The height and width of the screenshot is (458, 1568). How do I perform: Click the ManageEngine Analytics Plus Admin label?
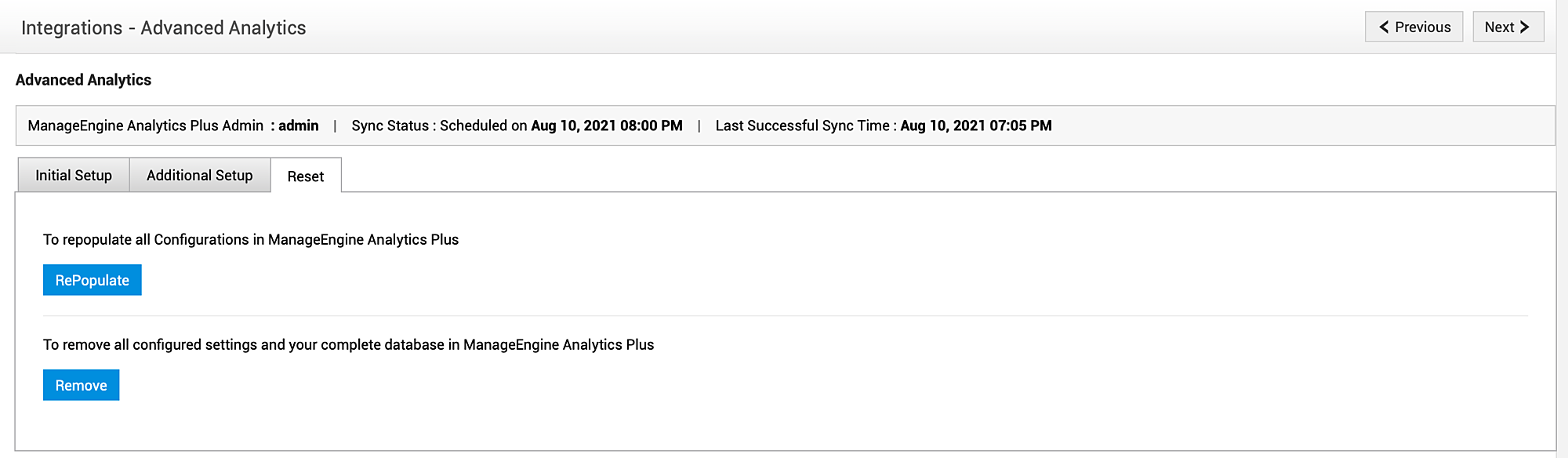(146, 125)
